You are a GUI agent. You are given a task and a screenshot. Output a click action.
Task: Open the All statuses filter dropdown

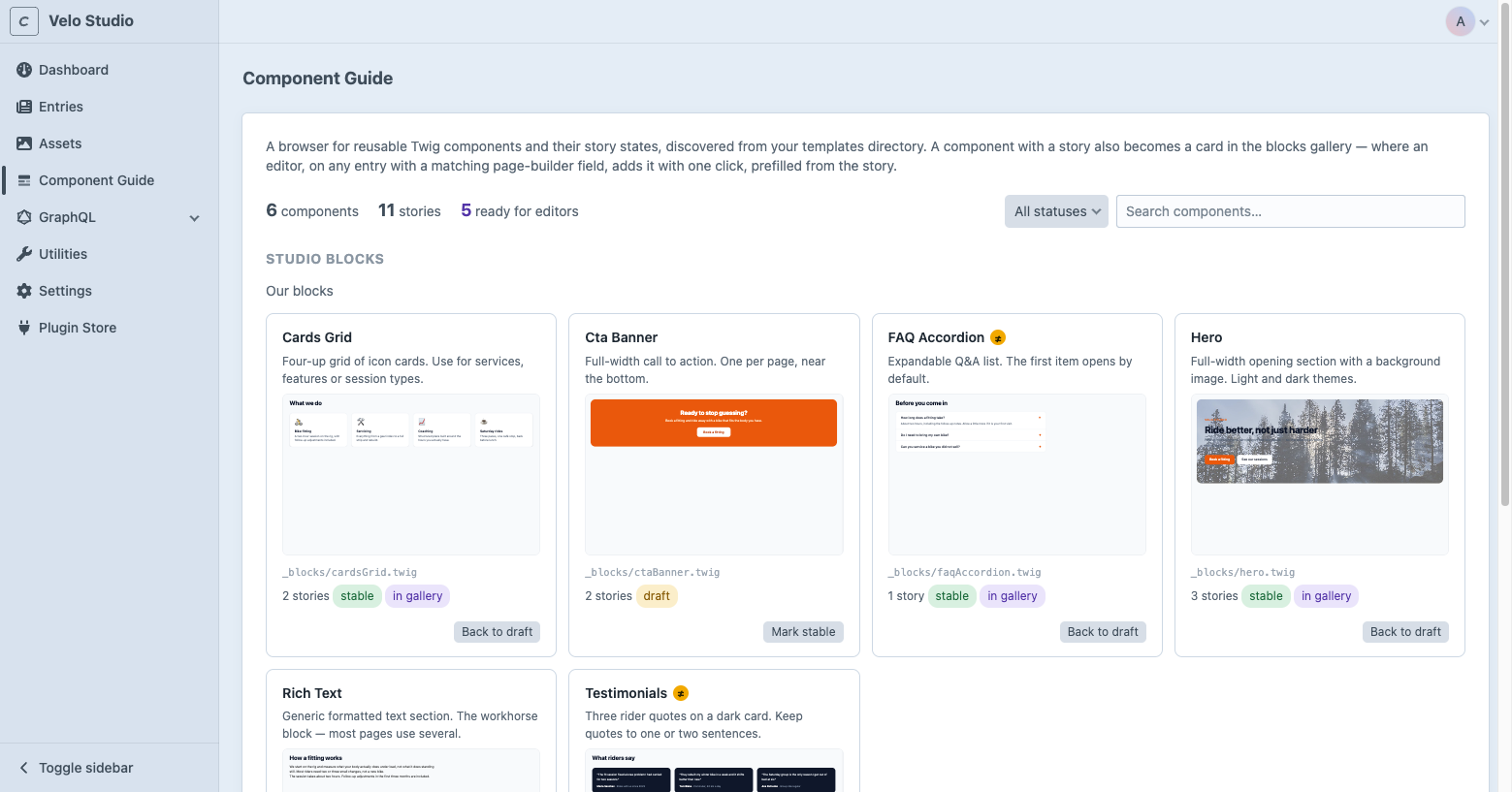1056,211
